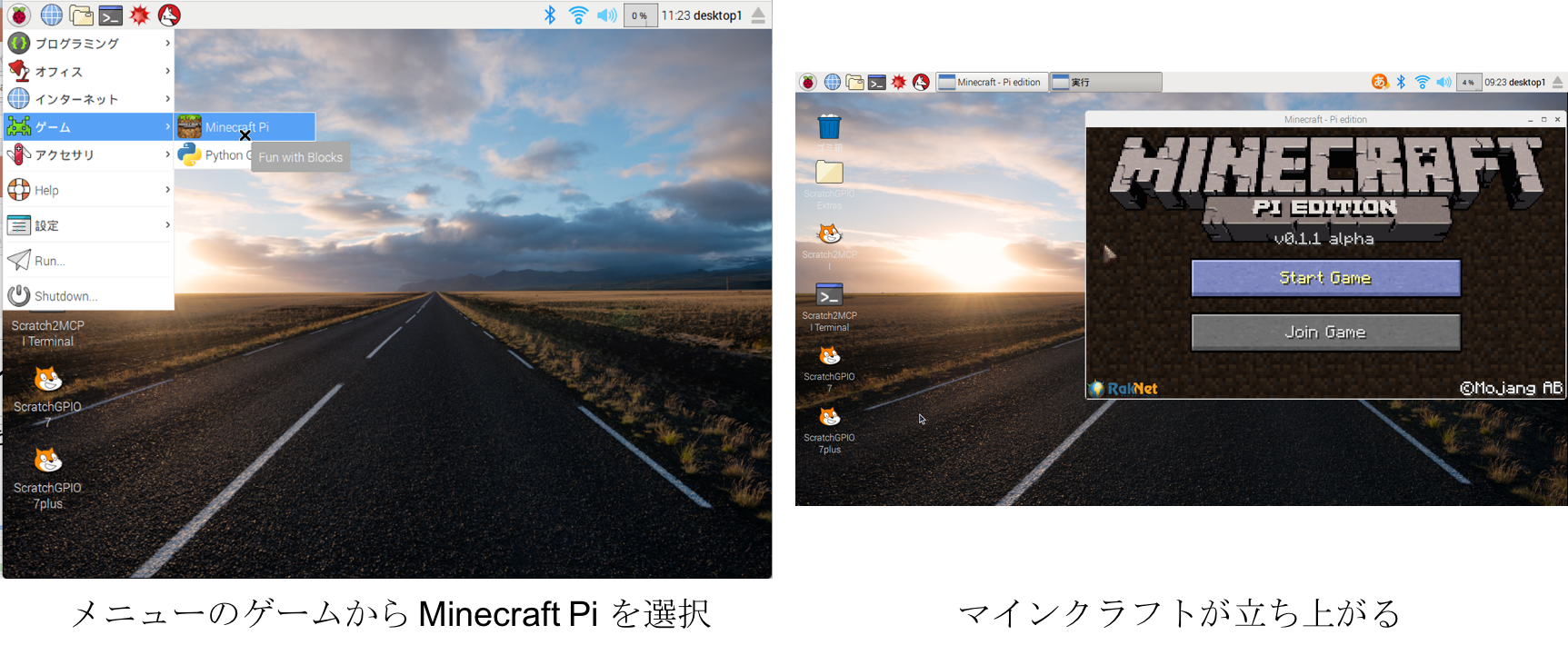
Task: Open ScratchGPIO 7plus icon on left desktop
Action: pyautogui.click(x=47, y=461)
